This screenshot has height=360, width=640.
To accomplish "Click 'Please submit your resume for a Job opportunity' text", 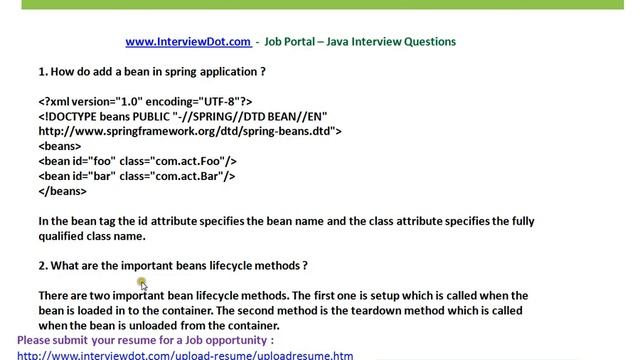I will 145,340.
